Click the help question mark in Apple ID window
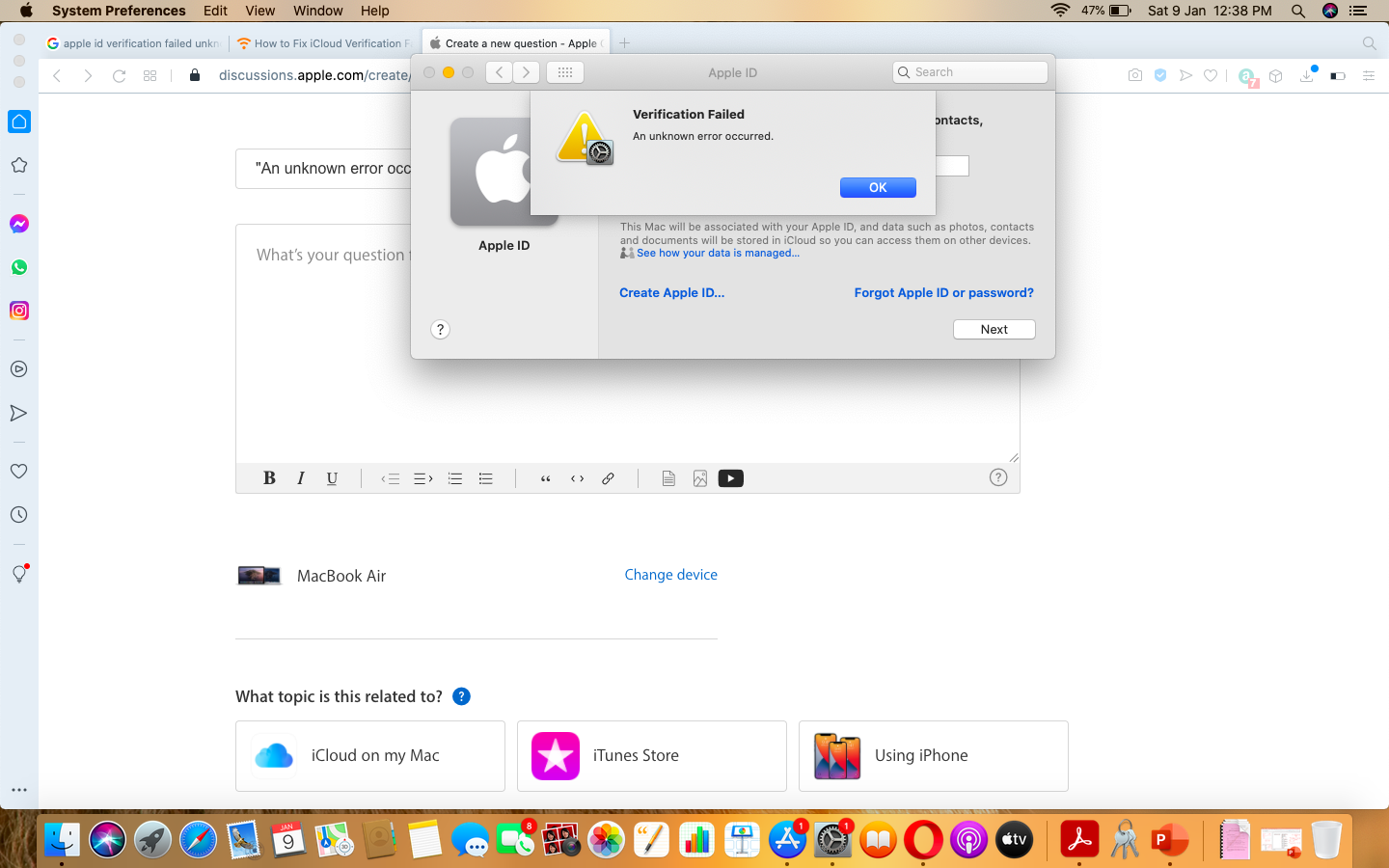The width and height of the screenshot is (1389, 868). point(440,329)
